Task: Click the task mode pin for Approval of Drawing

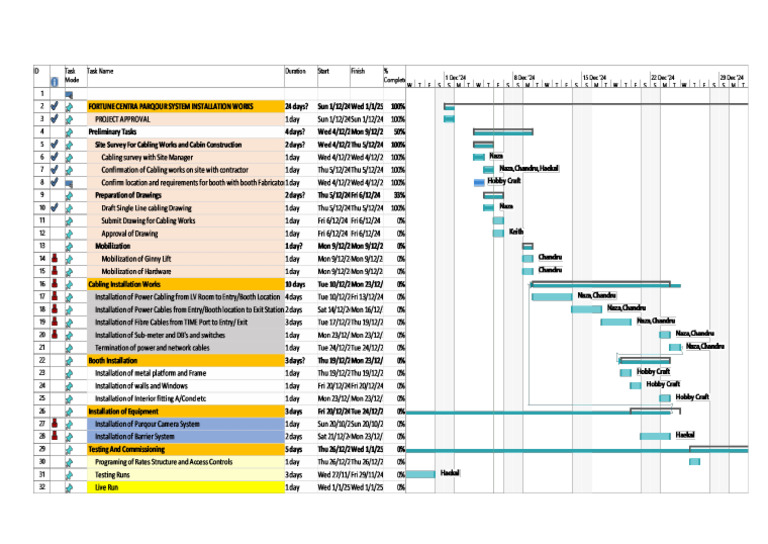Action: coord(69,234)
